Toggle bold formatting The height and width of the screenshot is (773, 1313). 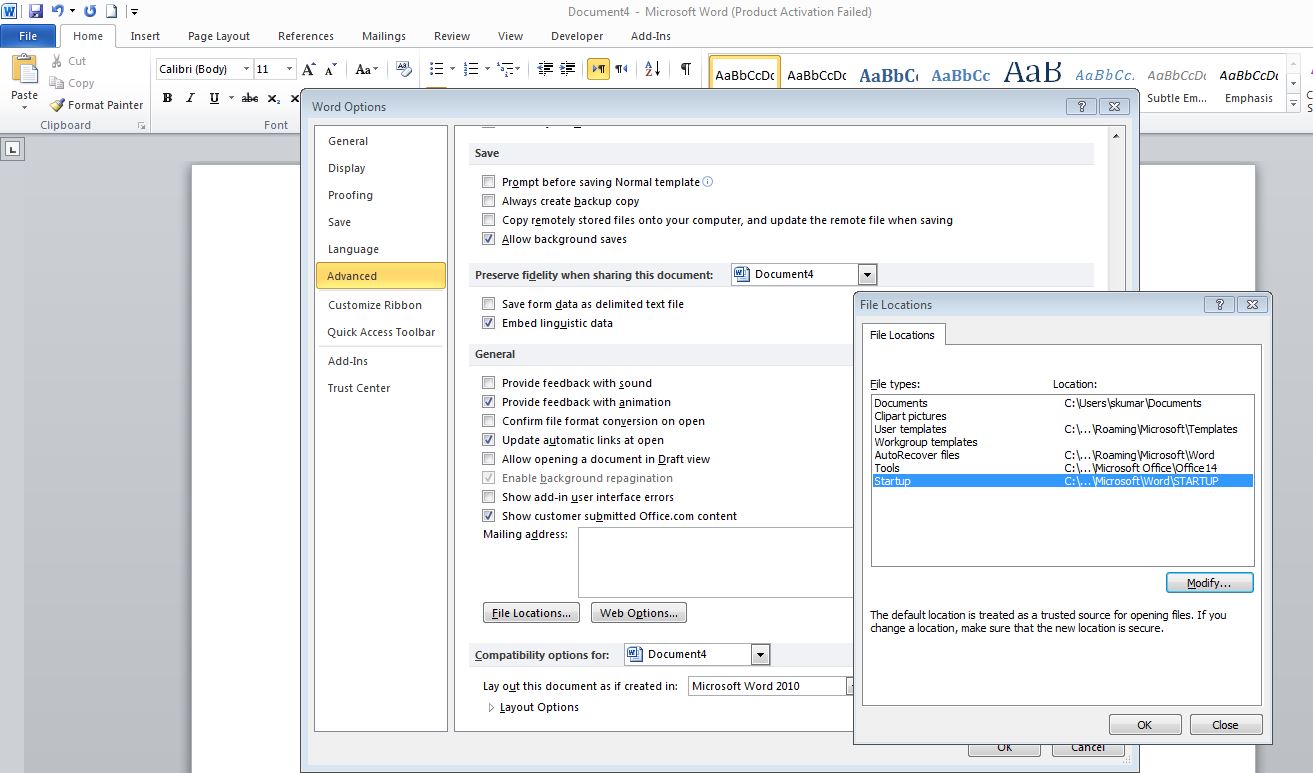pos(166,98)
